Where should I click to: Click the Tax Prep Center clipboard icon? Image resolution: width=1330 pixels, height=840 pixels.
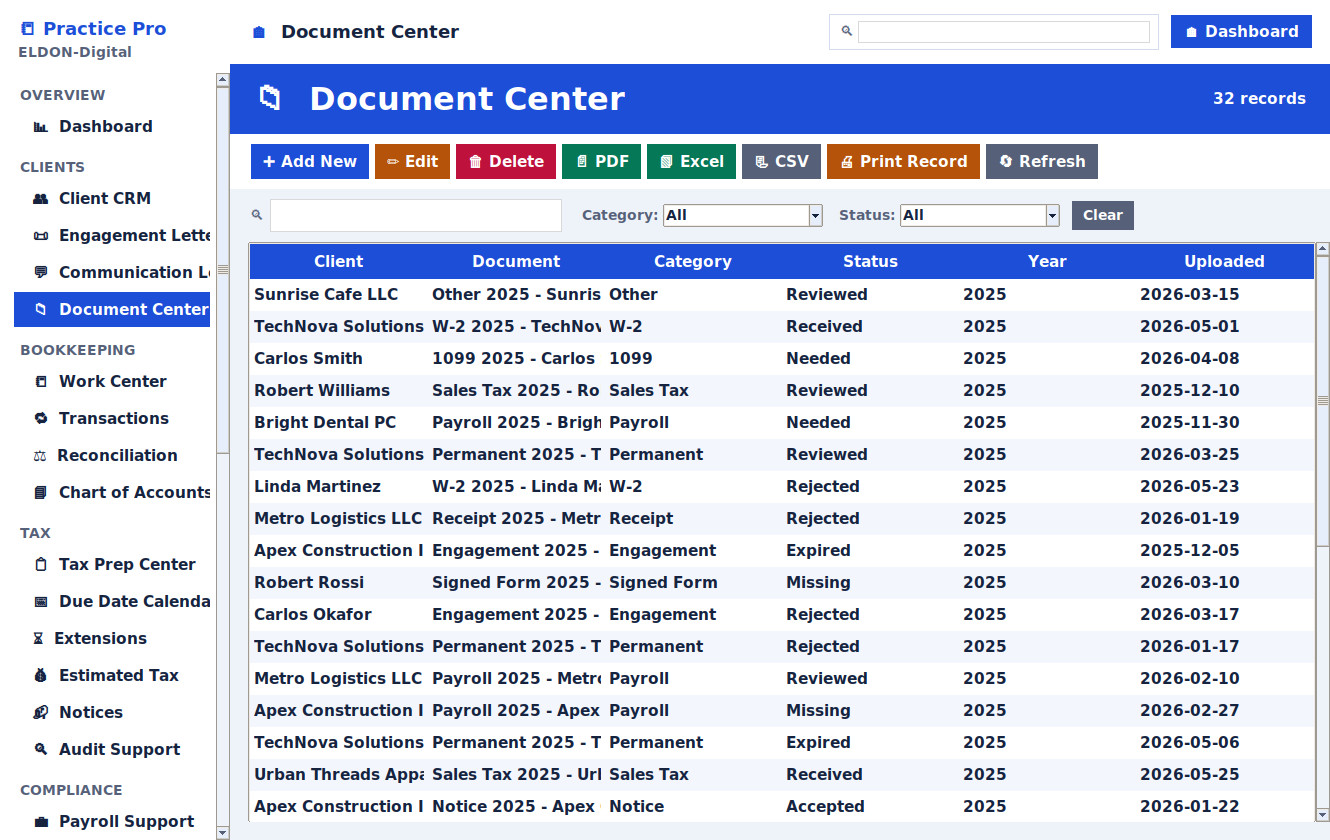tap(41, 565)
